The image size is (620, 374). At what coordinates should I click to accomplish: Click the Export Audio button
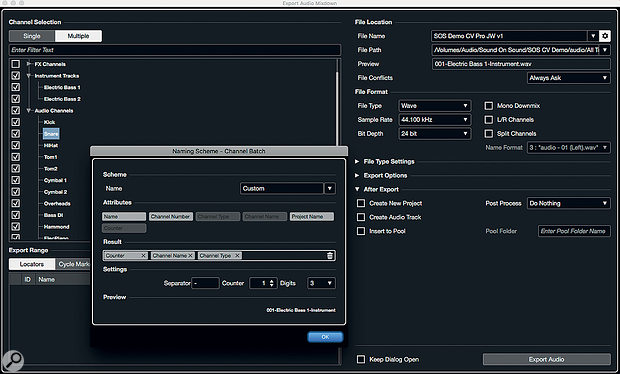(546, 359)
